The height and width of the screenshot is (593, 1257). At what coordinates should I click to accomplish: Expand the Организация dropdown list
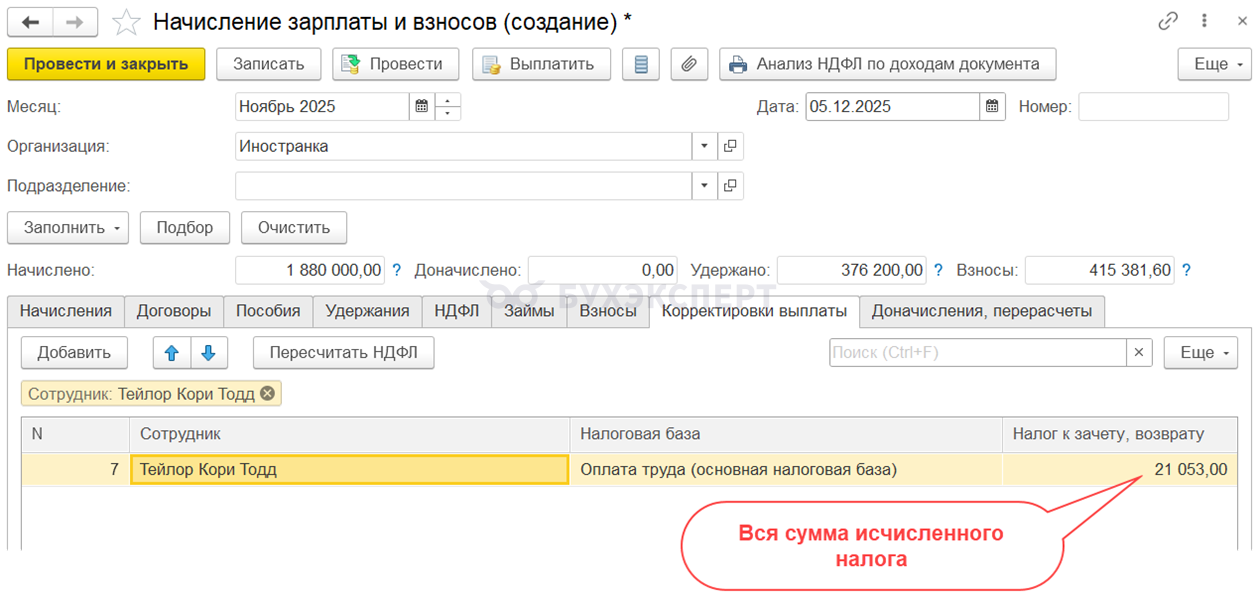704,146
